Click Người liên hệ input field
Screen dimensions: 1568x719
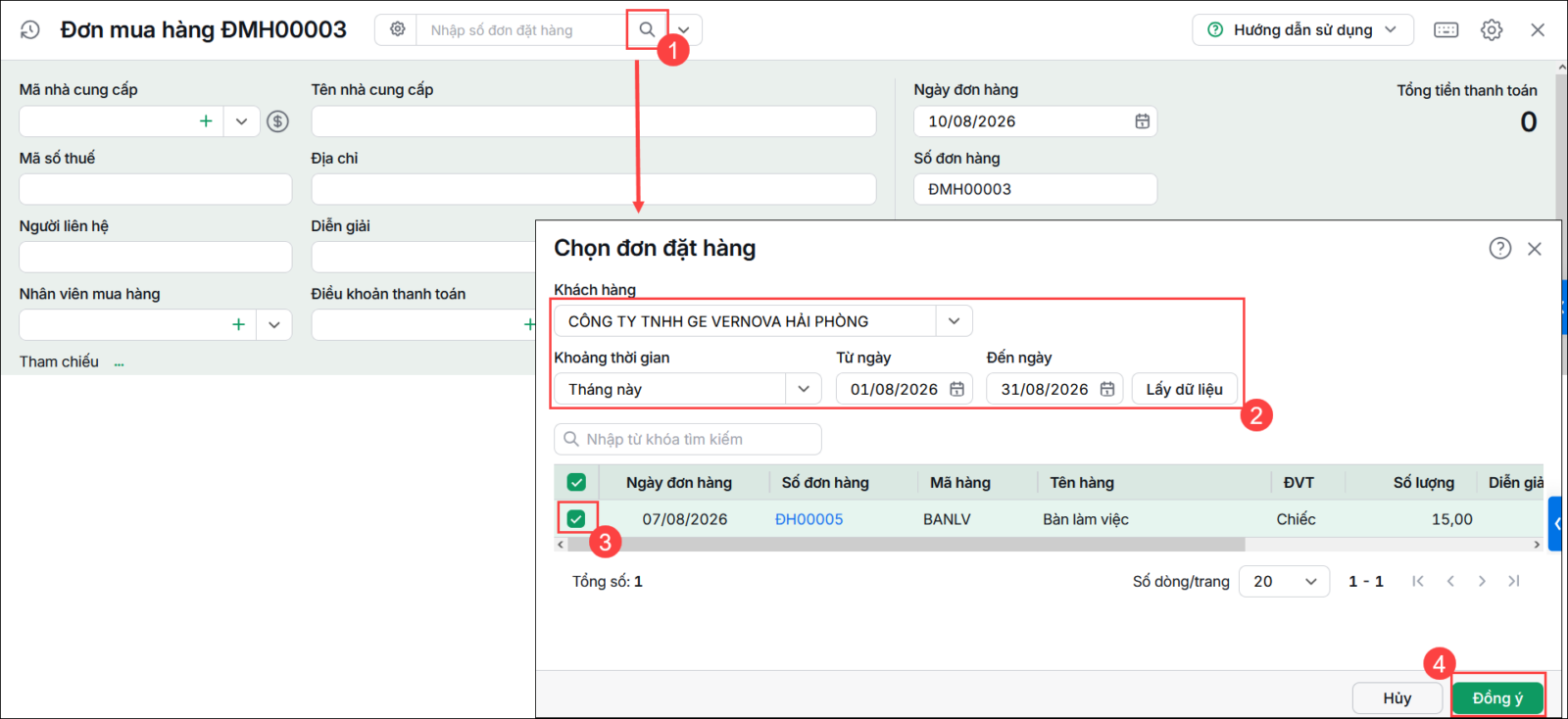pos(156,257)
